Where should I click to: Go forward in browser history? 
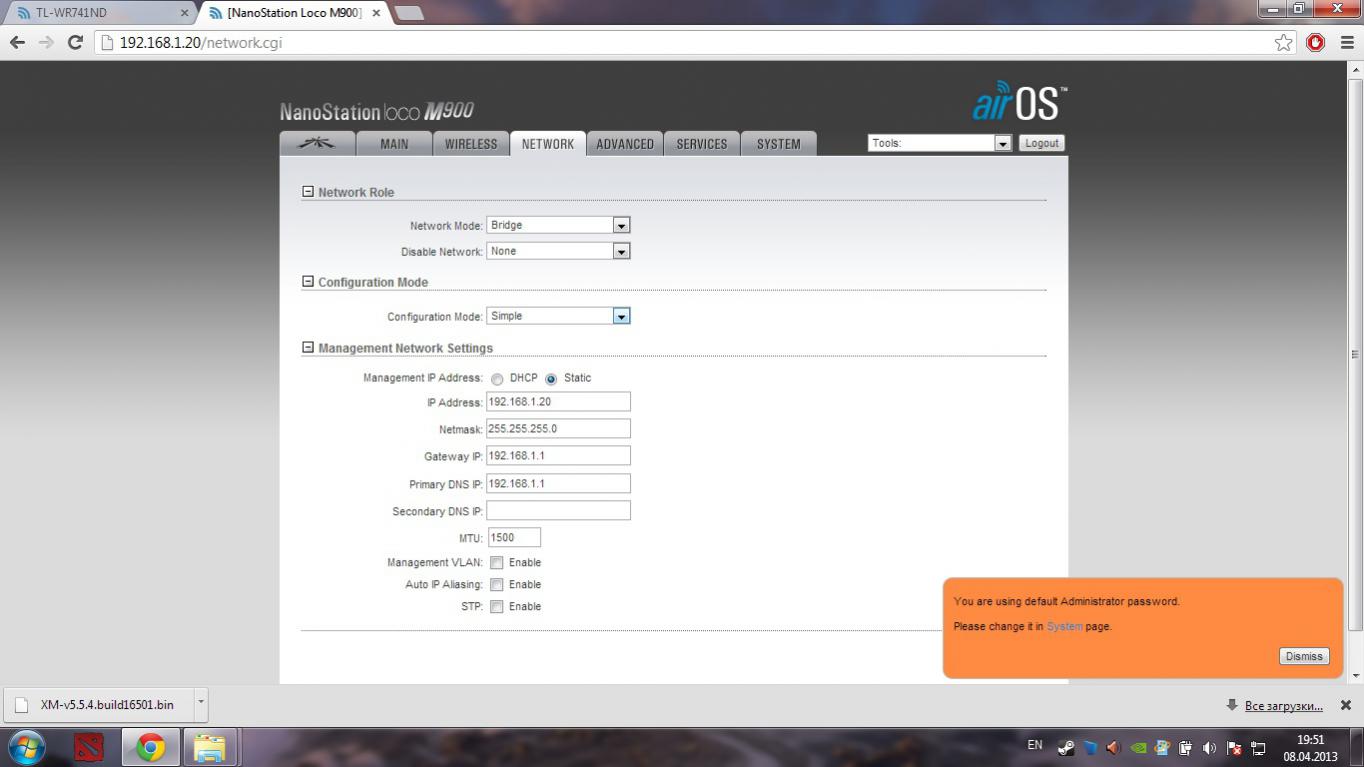point(45,42)
